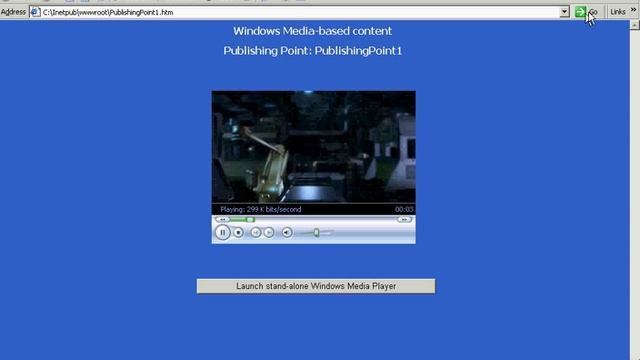Click the 'Playing: 299 K bits/second' status text
Screen dimensions: 640x360
coord(260,209)
